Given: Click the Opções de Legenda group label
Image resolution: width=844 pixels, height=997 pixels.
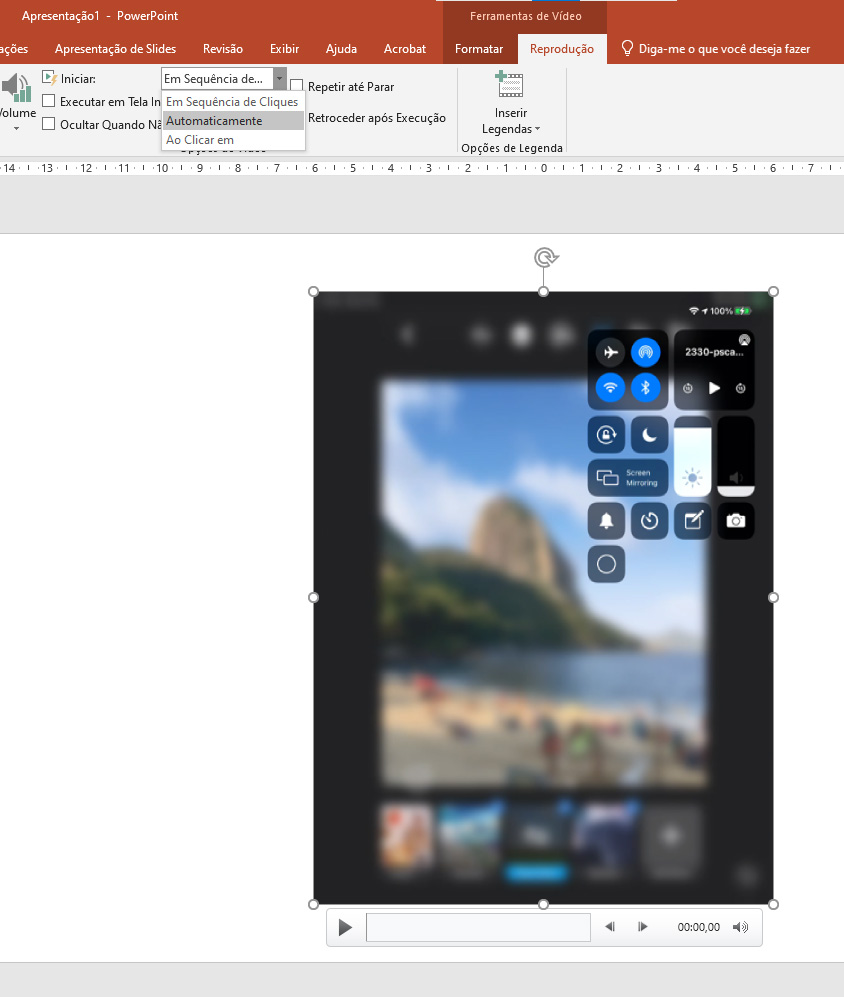Looking at the screenshot, I should [512, 148].
